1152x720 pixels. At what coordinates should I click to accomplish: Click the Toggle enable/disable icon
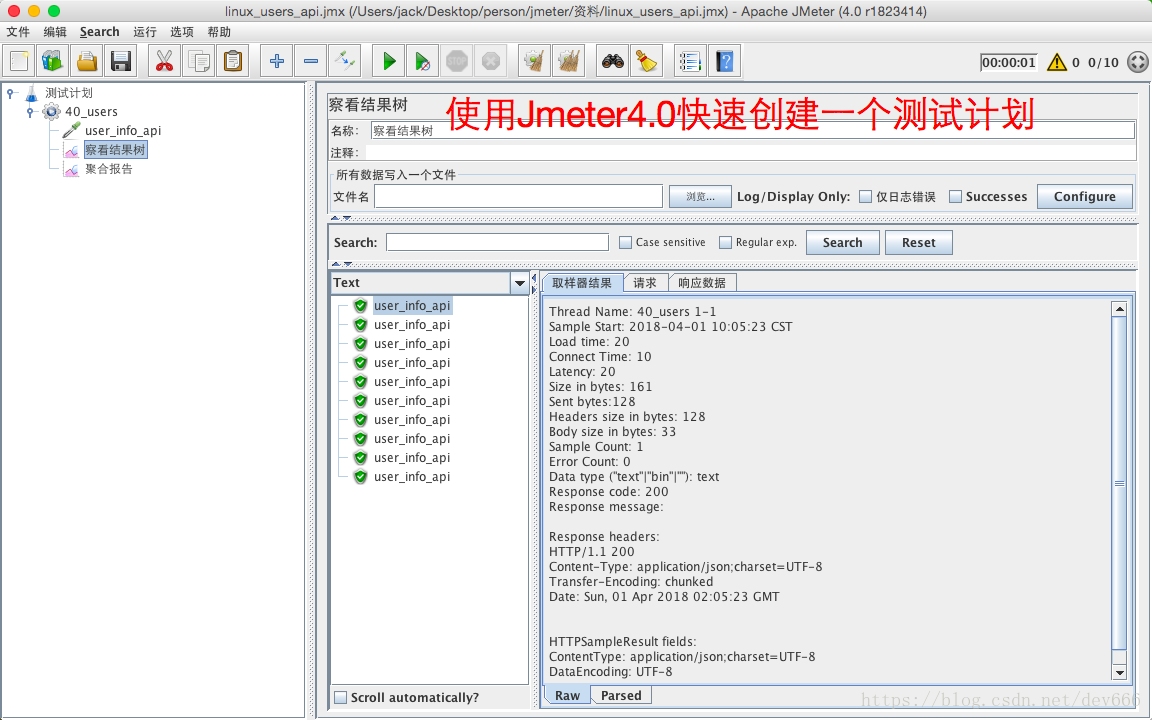click(x=345, y=61)
